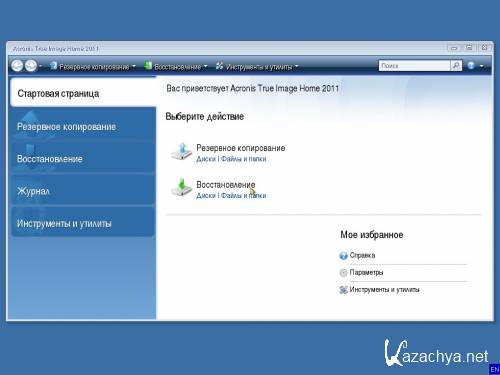
Task: Click inside the Поиск search field
Action: (x=414, y=66)
